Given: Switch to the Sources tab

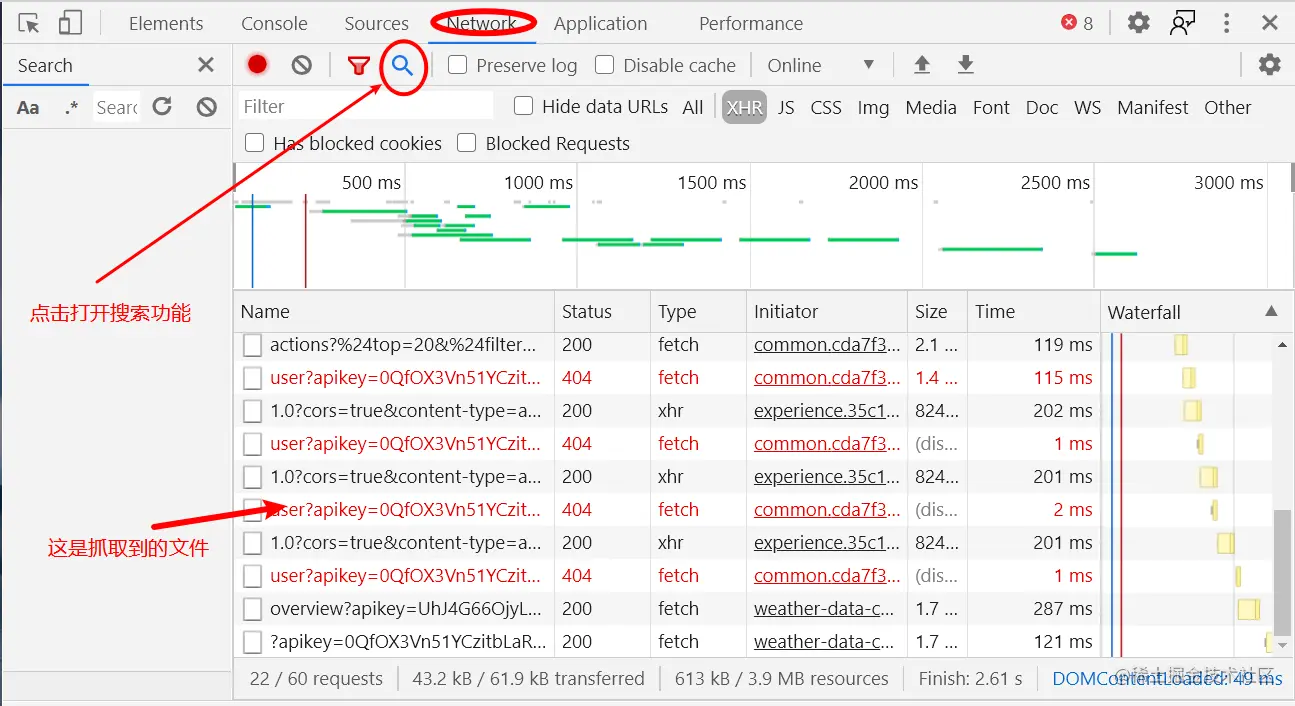Looking at the screenshot, I should 376,23.
